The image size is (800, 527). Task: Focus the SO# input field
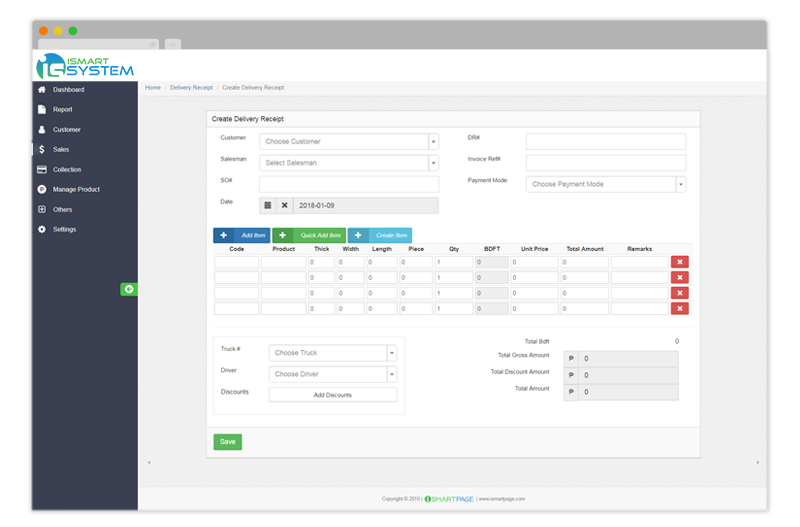pyautogui.click(x=349, y=184)
